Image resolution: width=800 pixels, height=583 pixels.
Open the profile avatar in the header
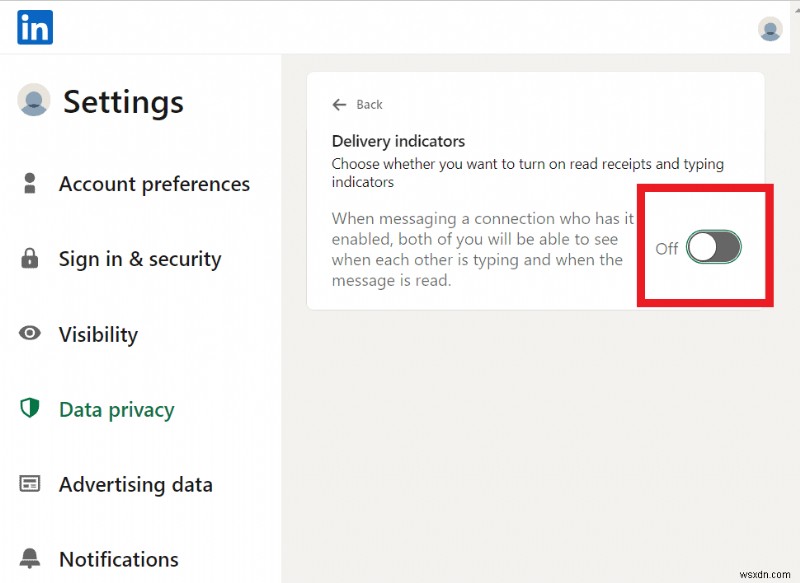[x=770, y=29]
